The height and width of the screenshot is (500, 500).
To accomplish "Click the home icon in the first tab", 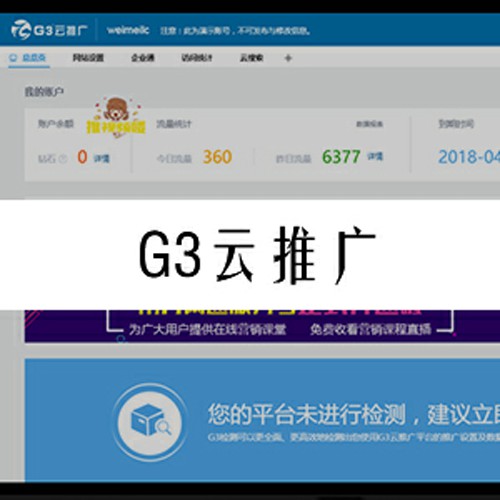I will click(13, 58).
